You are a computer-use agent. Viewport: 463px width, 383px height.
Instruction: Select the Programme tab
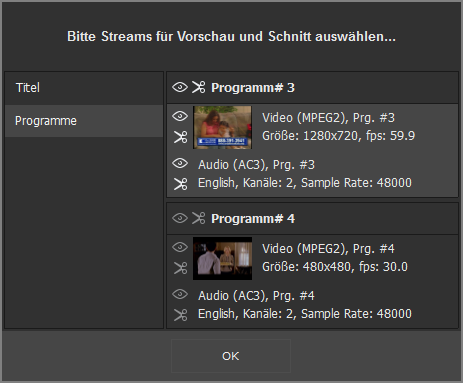[x=84, y=121]
